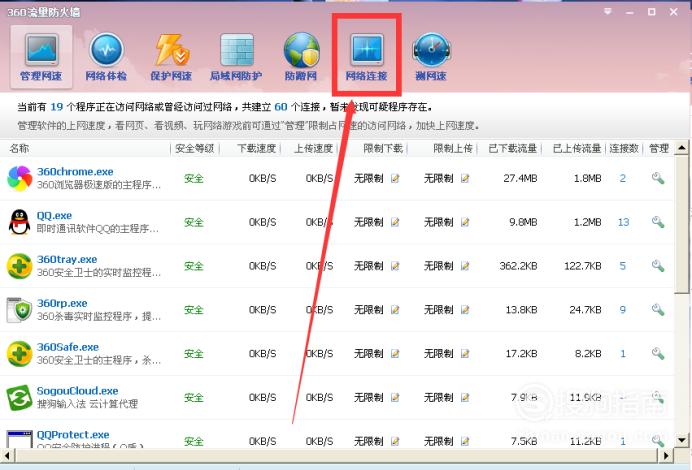Open manage tool for 360rp.exe
Screen dimensions: 692x470
[658, 309]
